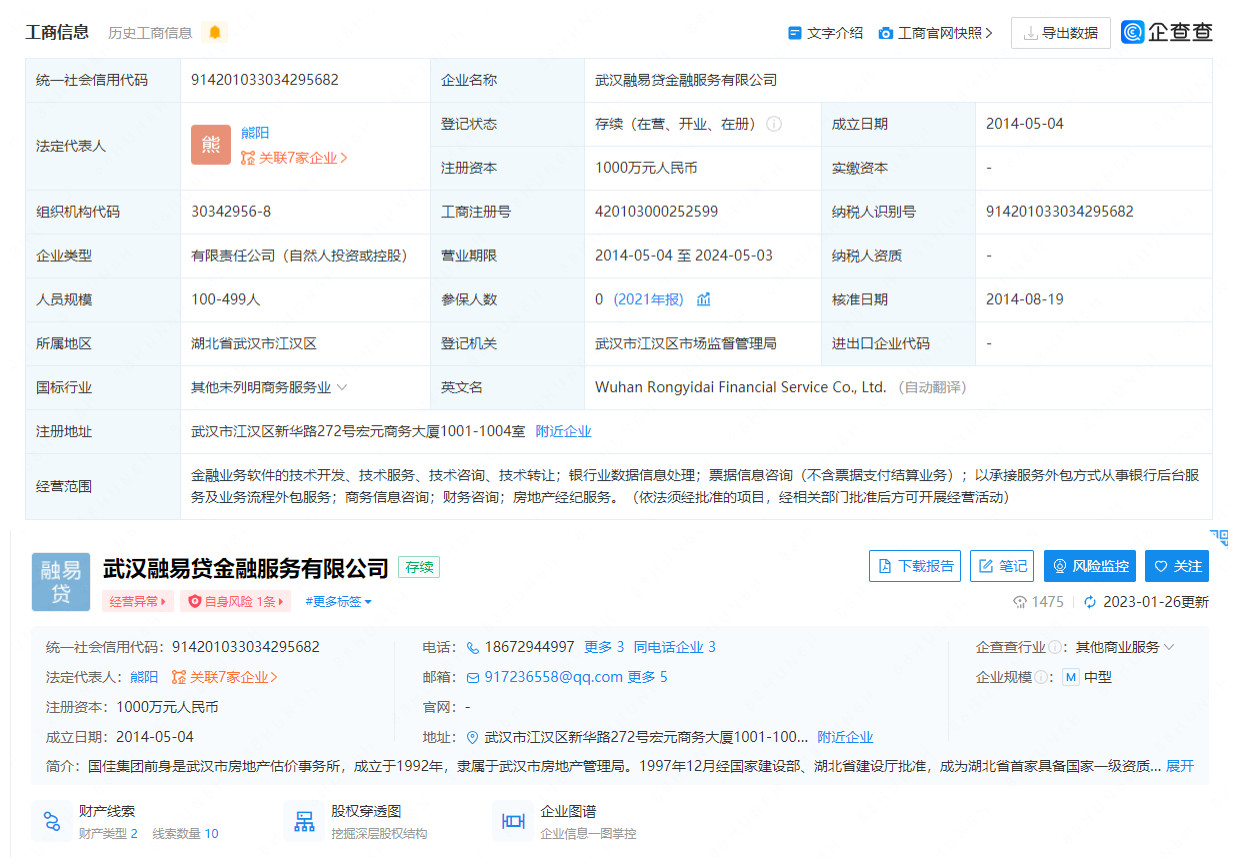Open 关联7家企业 link in the table
This screenshot has height=867, width=1238.
point(294,158)
